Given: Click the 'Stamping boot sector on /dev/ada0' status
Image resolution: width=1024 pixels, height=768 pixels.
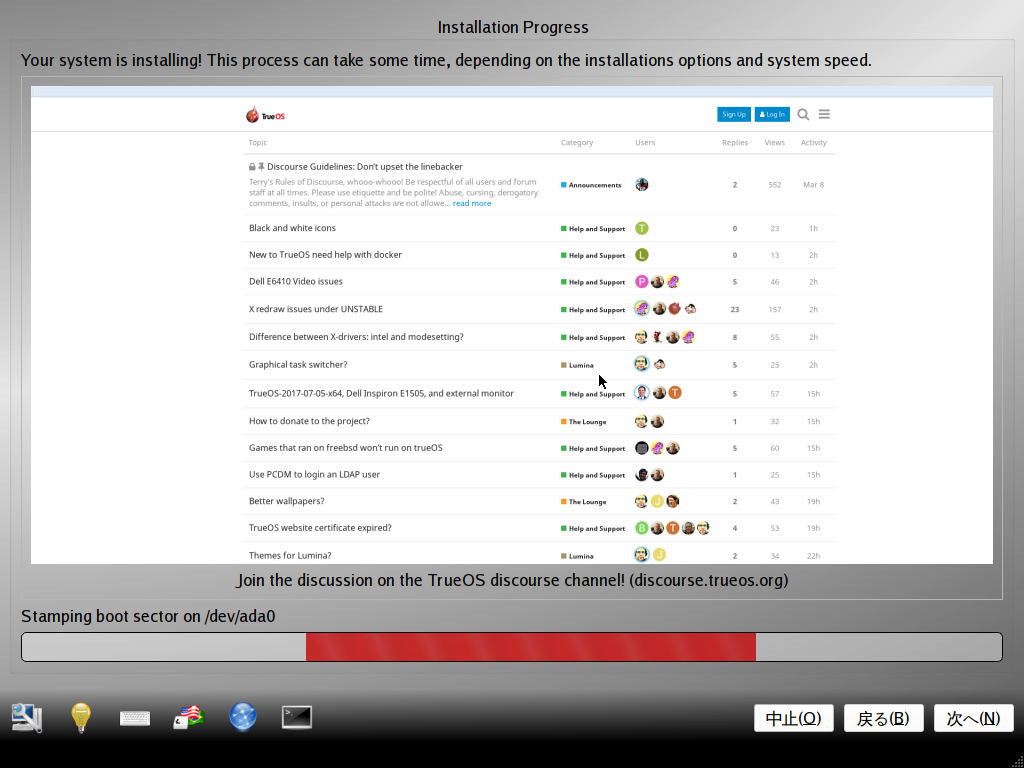Looking at the screenshot, I should [x=148, y=616].
